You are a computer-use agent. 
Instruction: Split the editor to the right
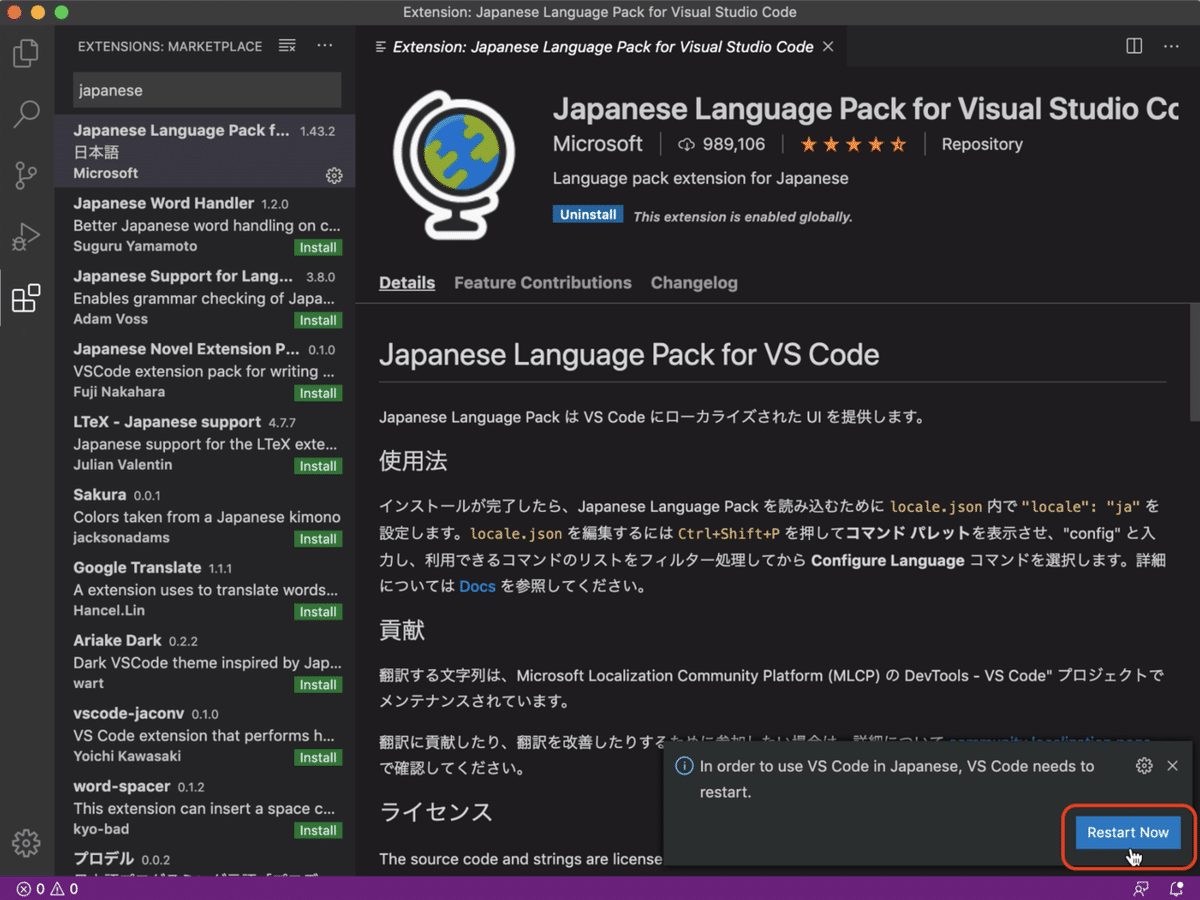(1134, 46)
